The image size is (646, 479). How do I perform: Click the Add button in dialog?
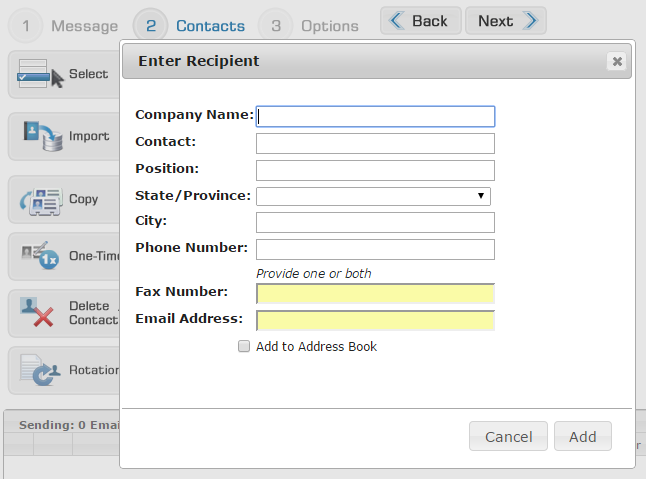(x=582, y=436)
